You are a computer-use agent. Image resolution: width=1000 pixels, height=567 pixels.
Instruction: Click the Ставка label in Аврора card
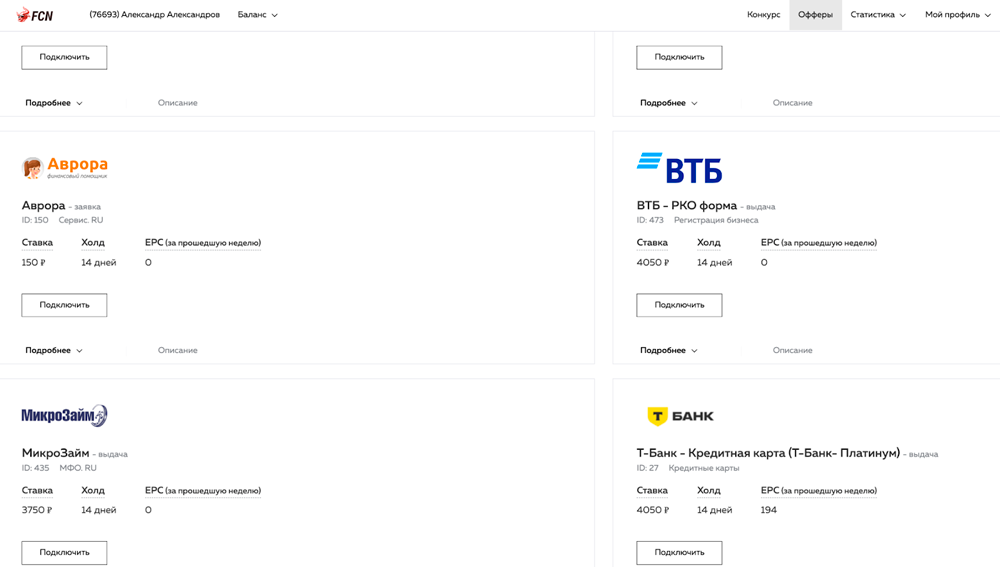(x=37, y=242)
